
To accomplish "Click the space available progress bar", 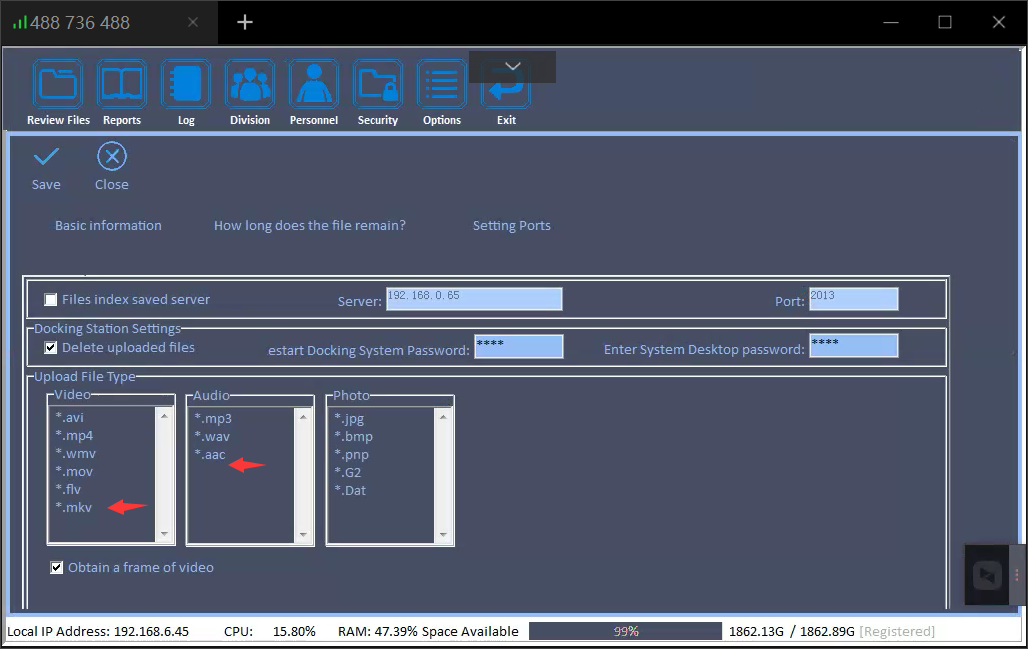I will click(x=625, y=631).
